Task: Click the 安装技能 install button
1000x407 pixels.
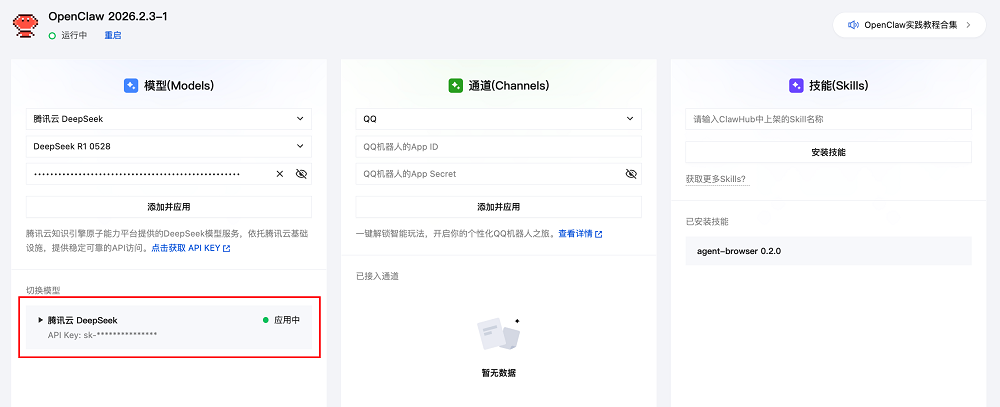Action: click(828, 152)
